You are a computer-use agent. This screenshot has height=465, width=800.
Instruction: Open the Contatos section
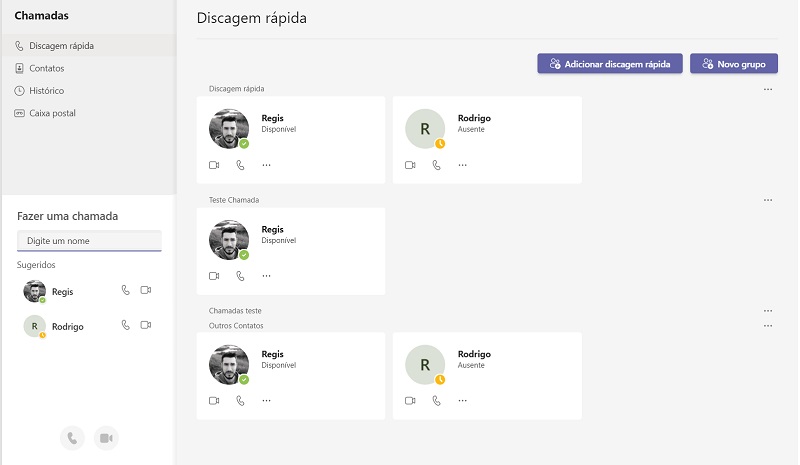pos(46,68)
